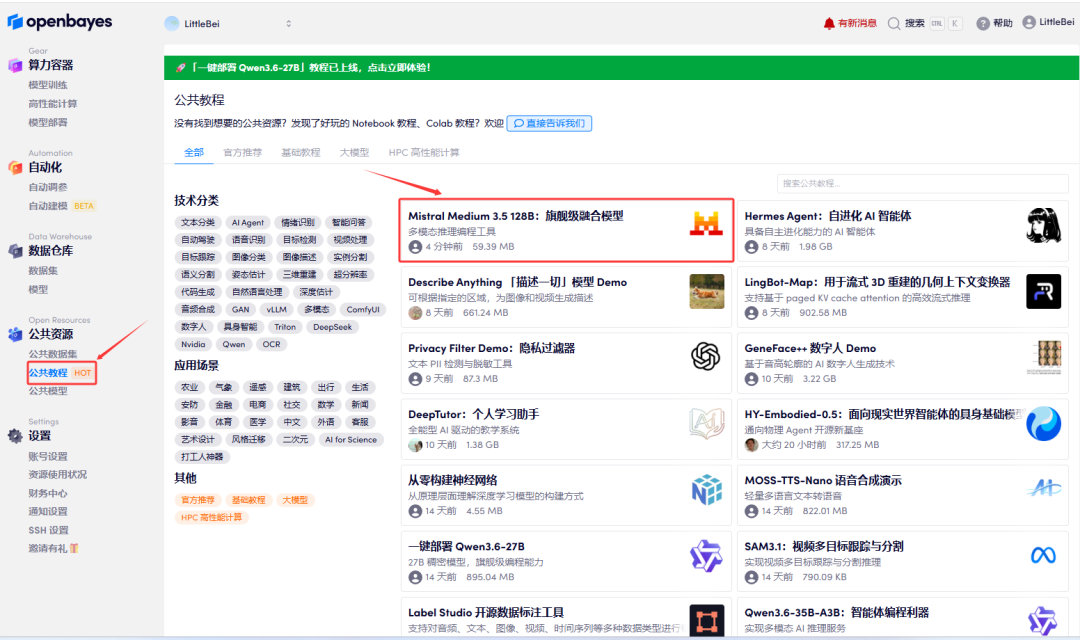Viewport: 1080px width, 640px height.
Task: Click the 搜索公共教程 search field
Action: point(922,183)
